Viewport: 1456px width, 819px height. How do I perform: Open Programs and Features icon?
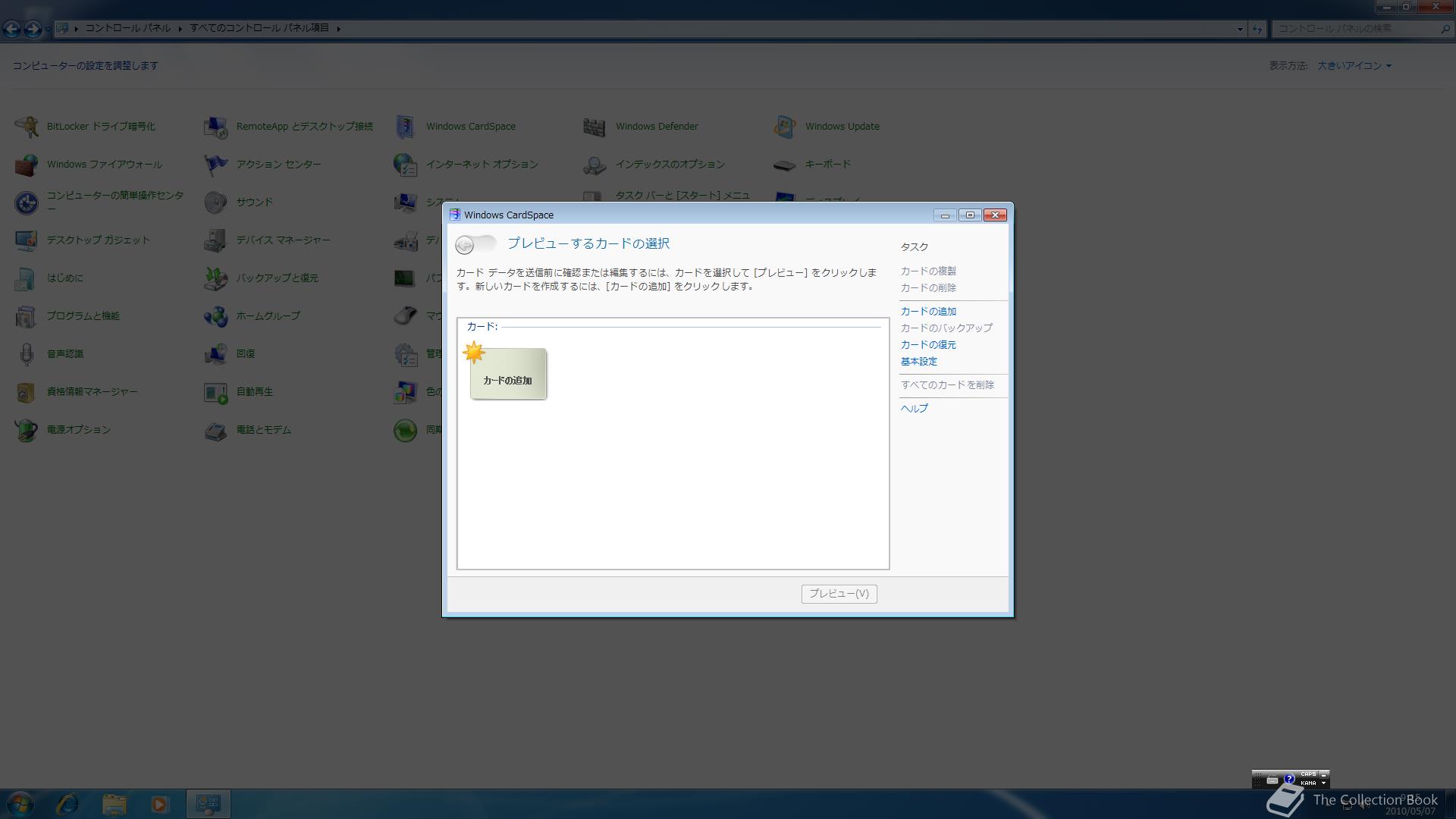[27, 316]
